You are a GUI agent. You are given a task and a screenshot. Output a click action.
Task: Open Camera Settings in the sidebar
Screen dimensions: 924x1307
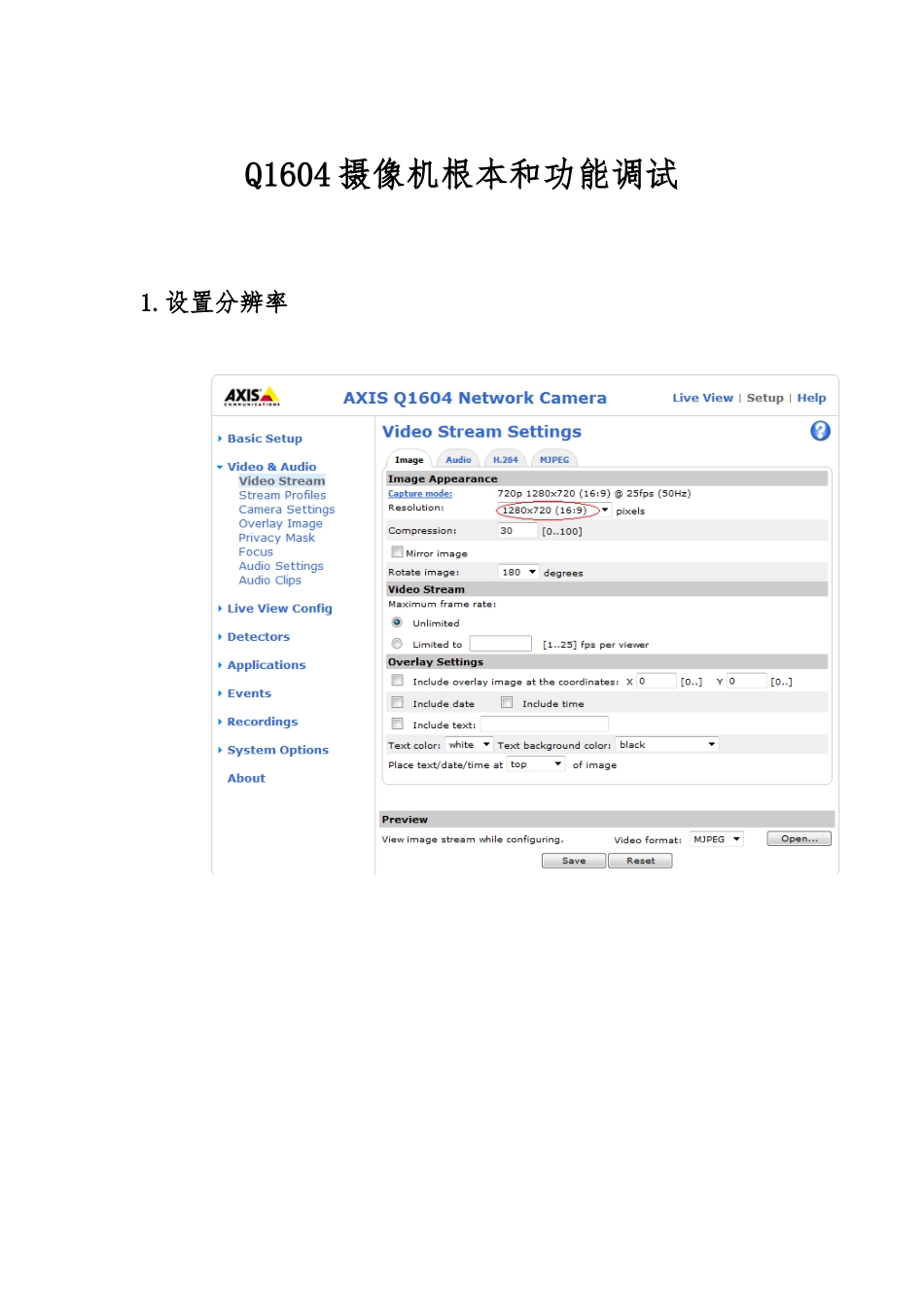point(287,510)
